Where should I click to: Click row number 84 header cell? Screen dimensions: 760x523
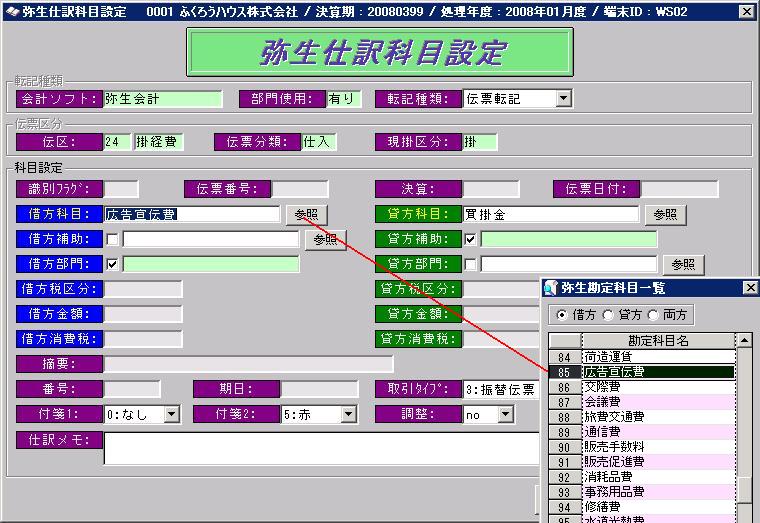pyautogui.click(x=565, y=357)
